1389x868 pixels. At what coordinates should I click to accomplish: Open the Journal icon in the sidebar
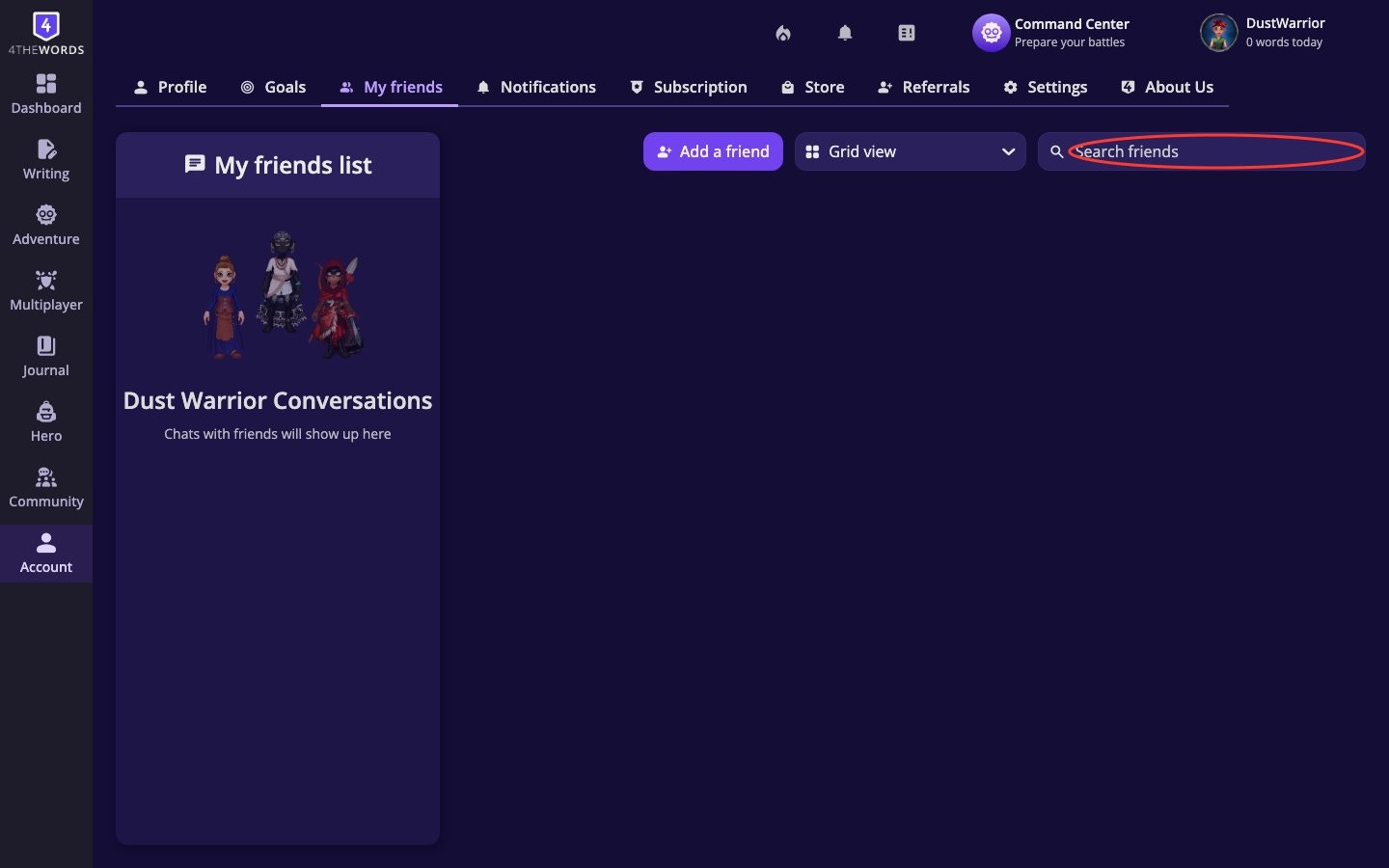(x=45, y=355)
